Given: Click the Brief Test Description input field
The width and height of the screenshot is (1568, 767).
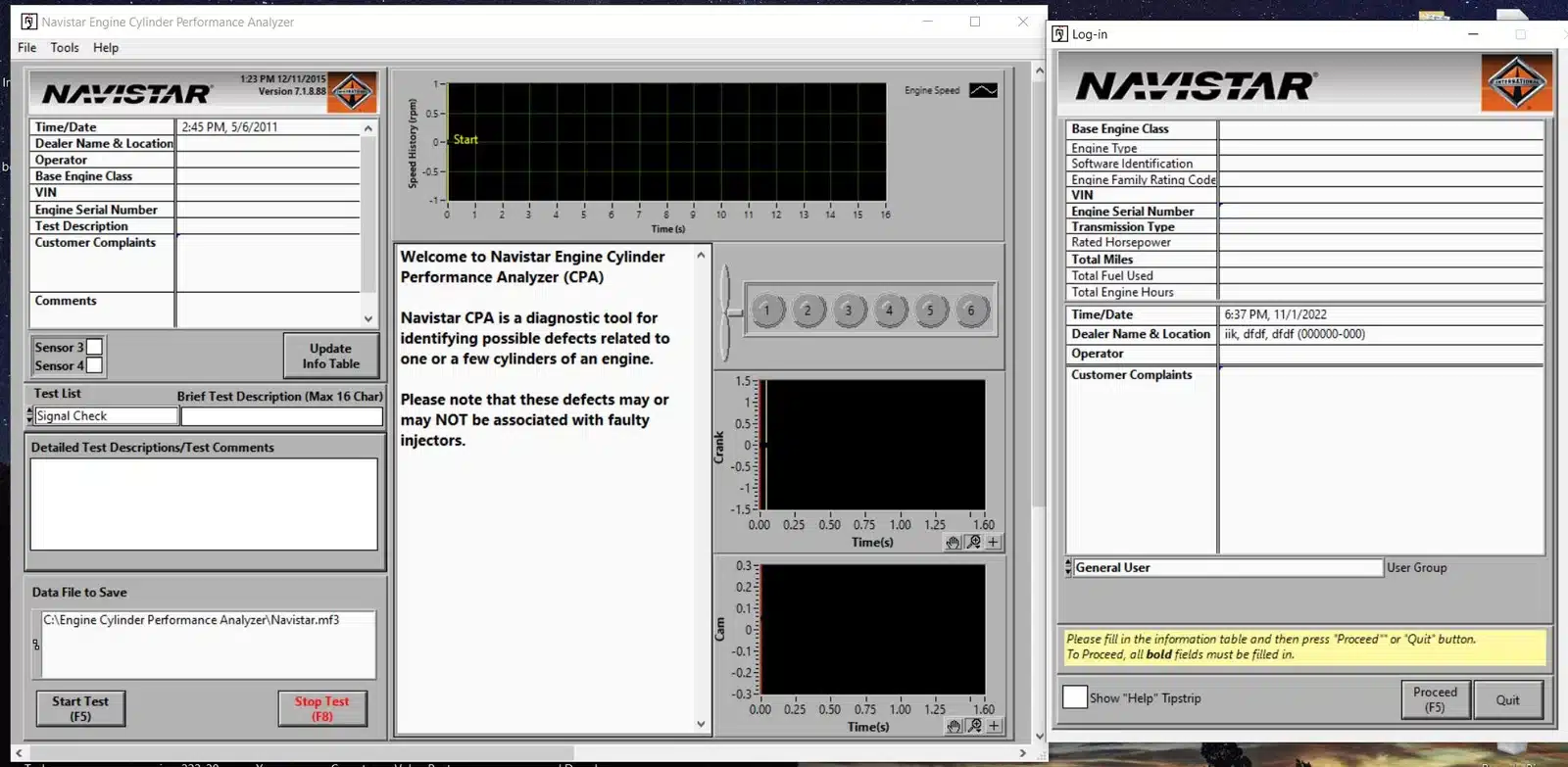Looking at the screenshot, I should point(282,416).
